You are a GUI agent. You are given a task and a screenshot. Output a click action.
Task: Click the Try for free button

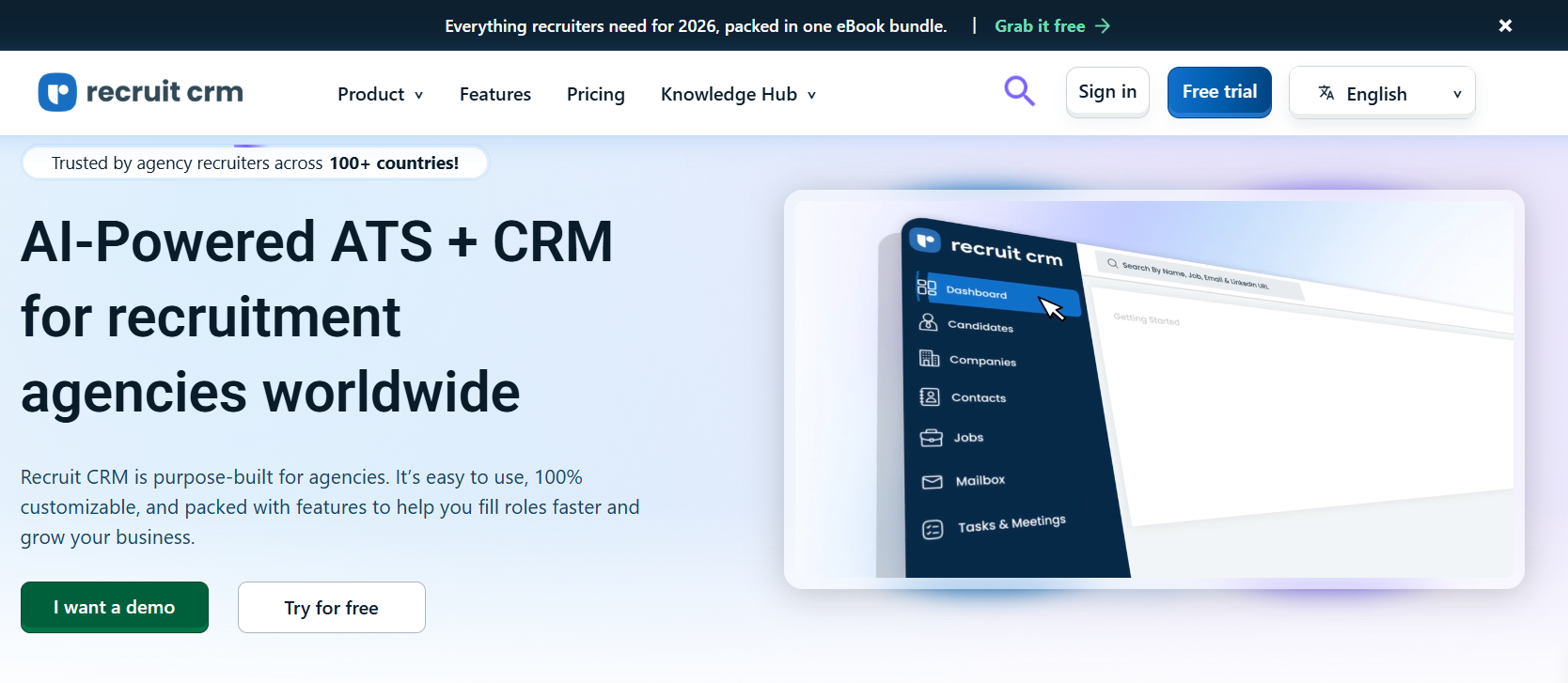click(332, 607)
